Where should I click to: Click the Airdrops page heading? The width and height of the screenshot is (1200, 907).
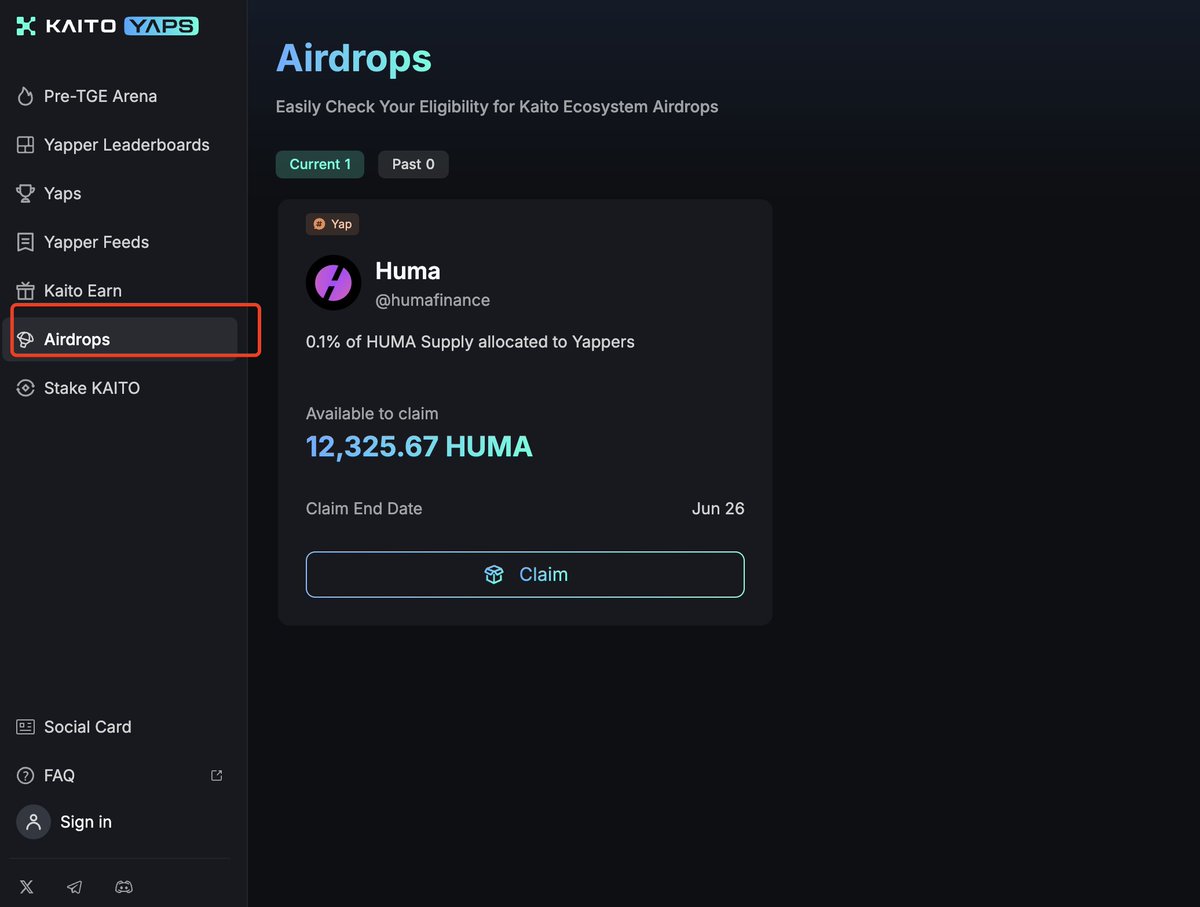(x=354, y=59)
